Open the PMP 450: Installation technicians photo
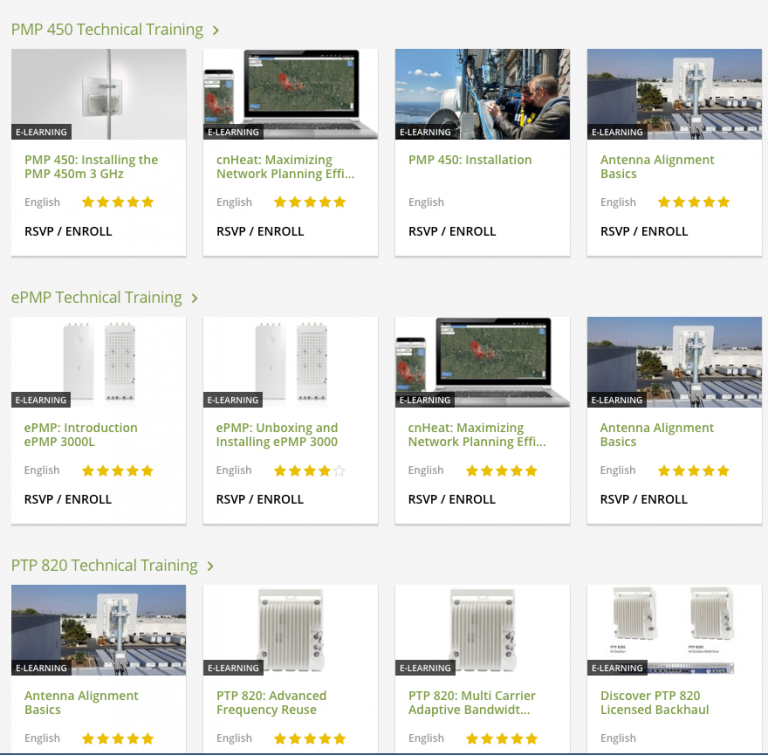 [482, 94]
